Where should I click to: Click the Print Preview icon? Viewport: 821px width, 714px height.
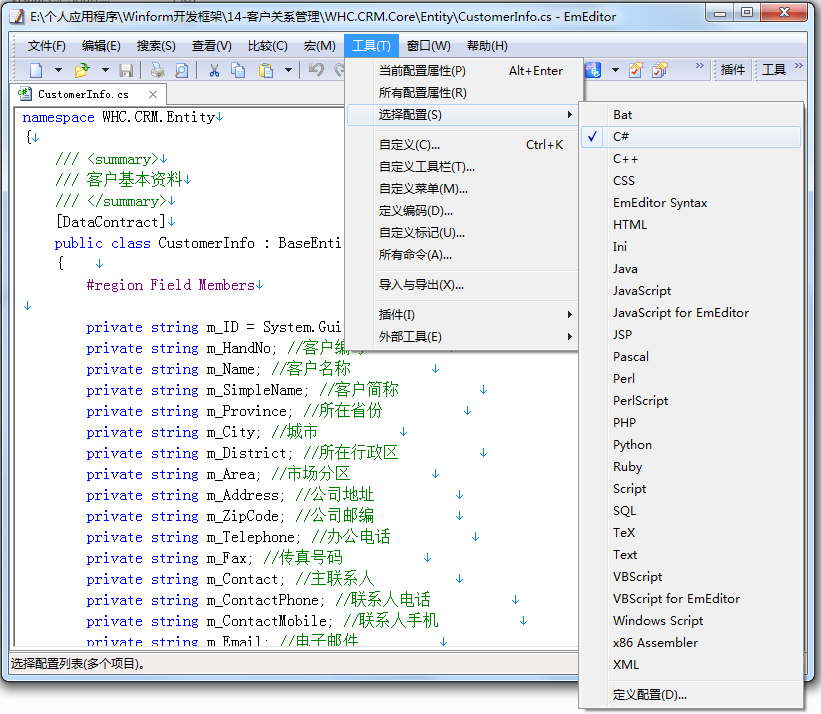point(181,70)
